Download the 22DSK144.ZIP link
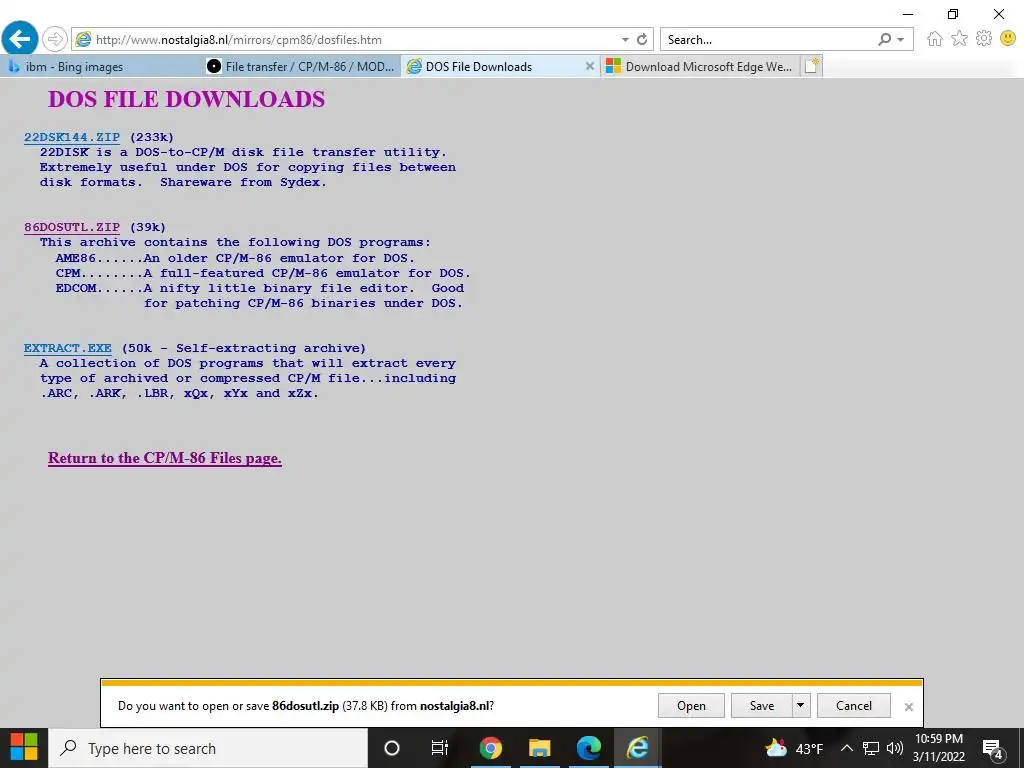This screenshot has height=768, width=1024. [72, 137]
